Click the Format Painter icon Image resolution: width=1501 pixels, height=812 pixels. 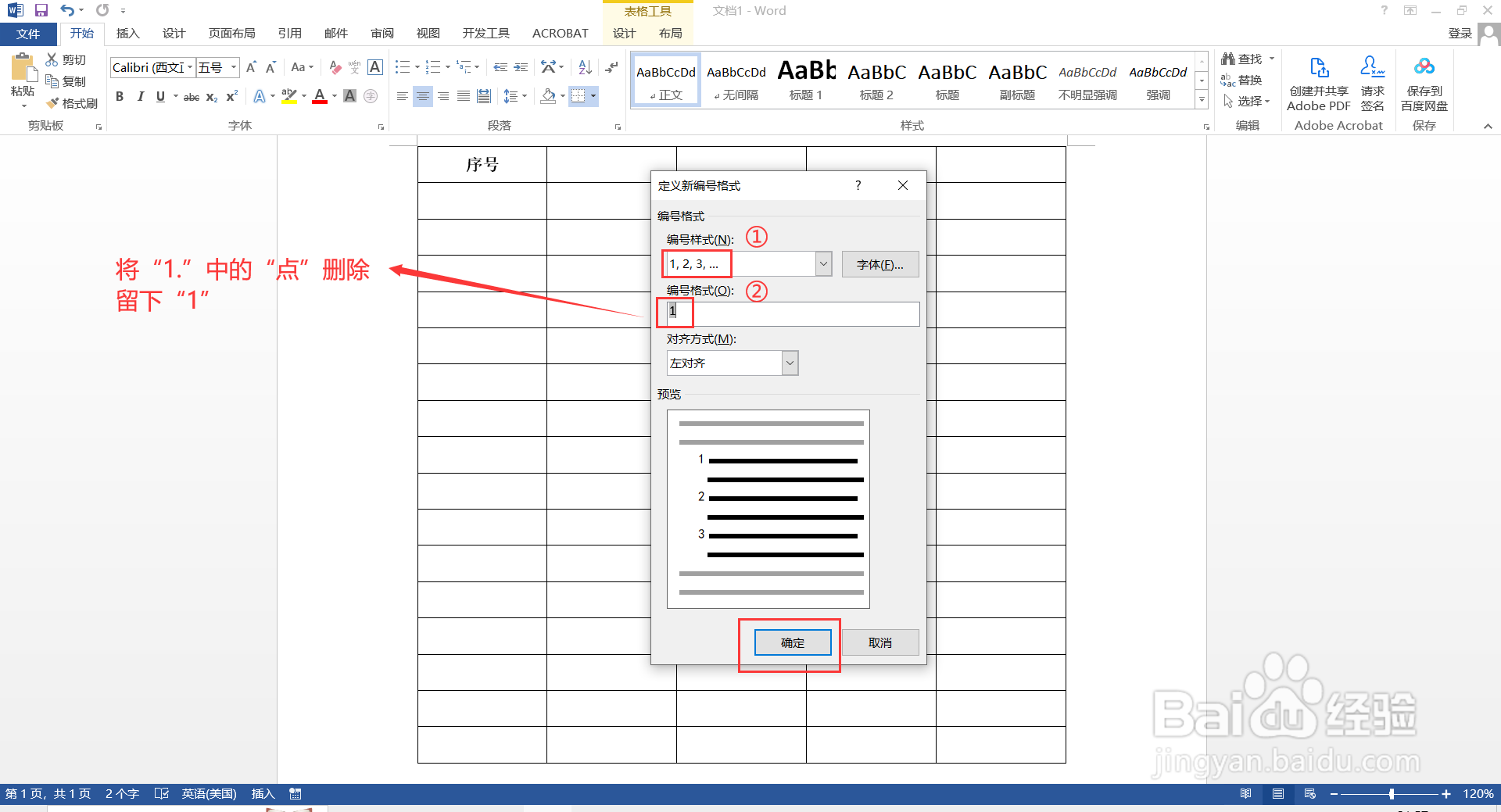53,102
